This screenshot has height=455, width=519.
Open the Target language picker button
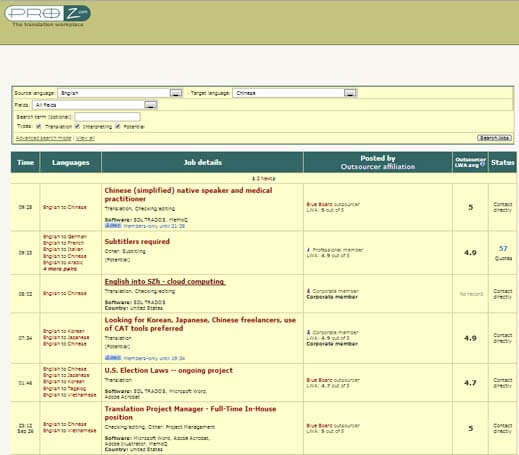click(x=350, y=93)
